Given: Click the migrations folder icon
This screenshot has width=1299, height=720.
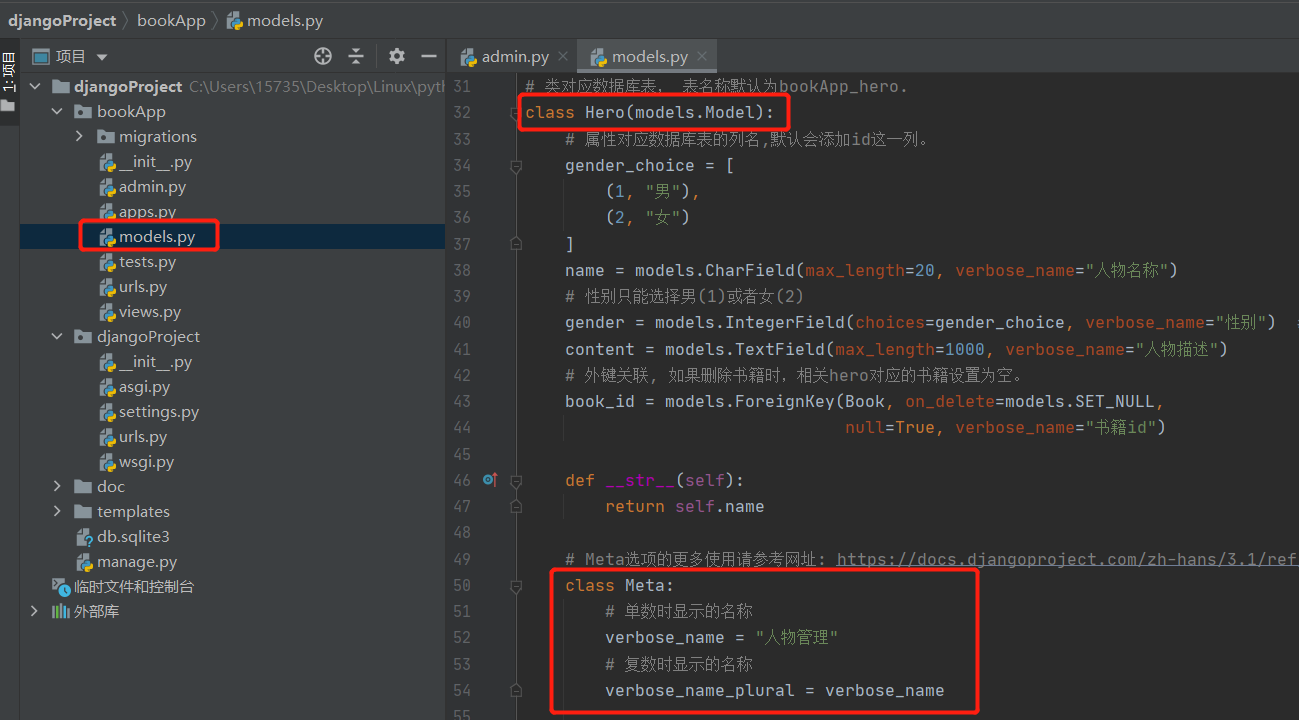Looking at the screenshot, I should pos(106,137).
